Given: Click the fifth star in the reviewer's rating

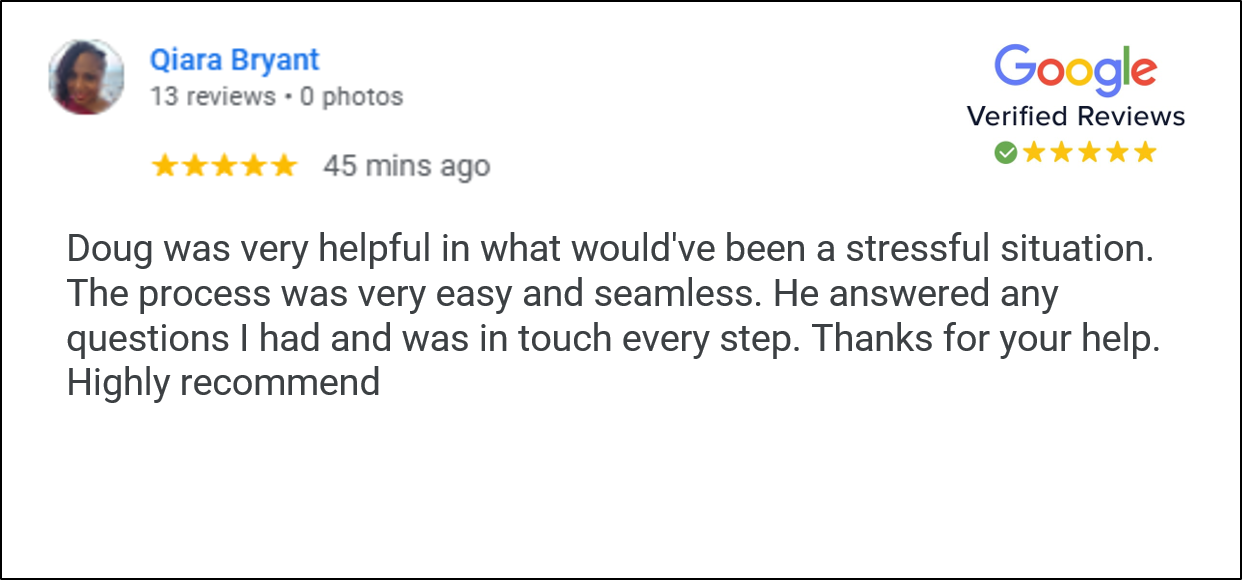Looking at the screenshot, I should 284,166.
